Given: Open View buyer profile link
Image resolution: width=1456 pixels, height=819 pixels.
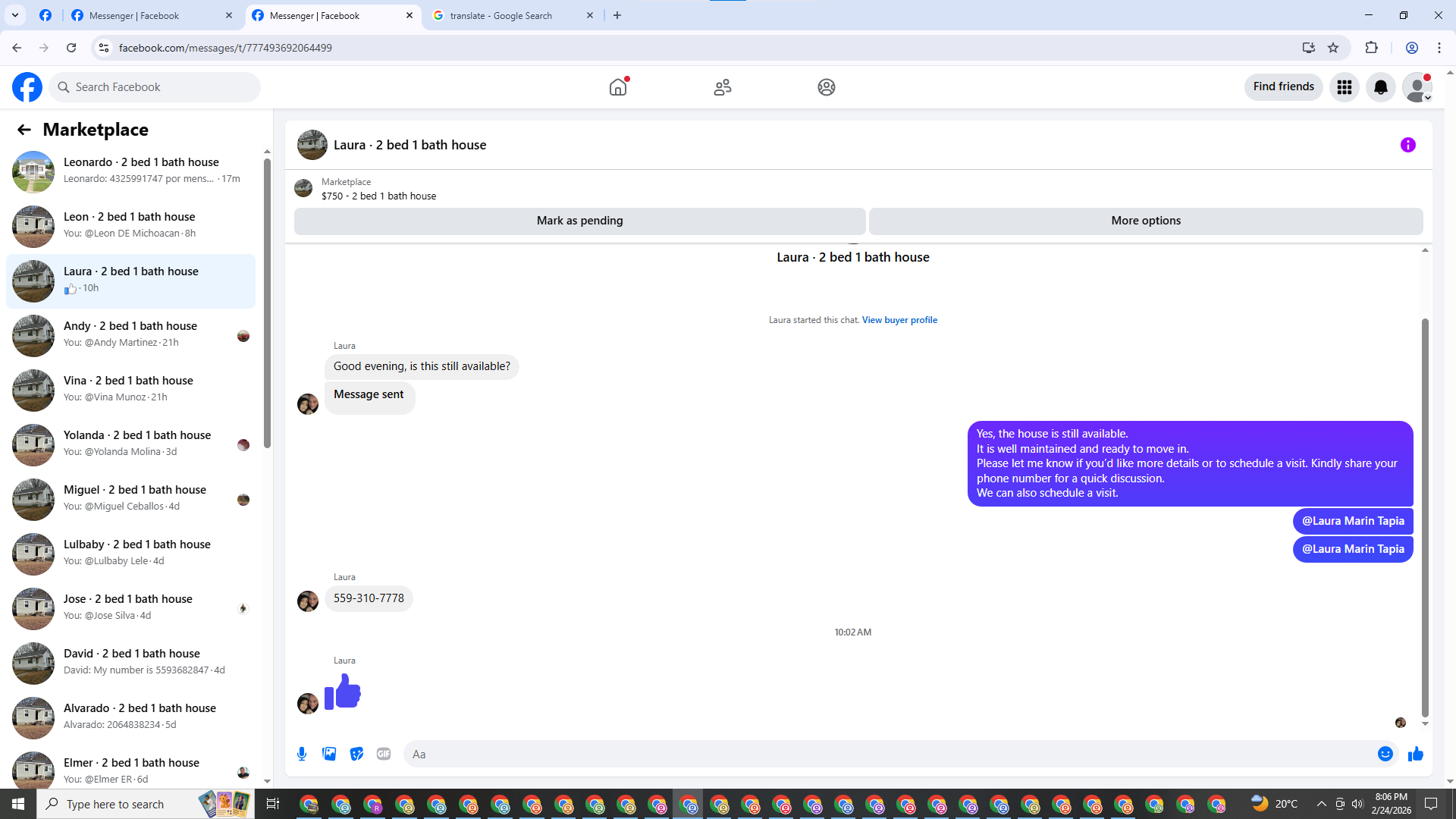Looking at the screenshot, I should [899, 320].
